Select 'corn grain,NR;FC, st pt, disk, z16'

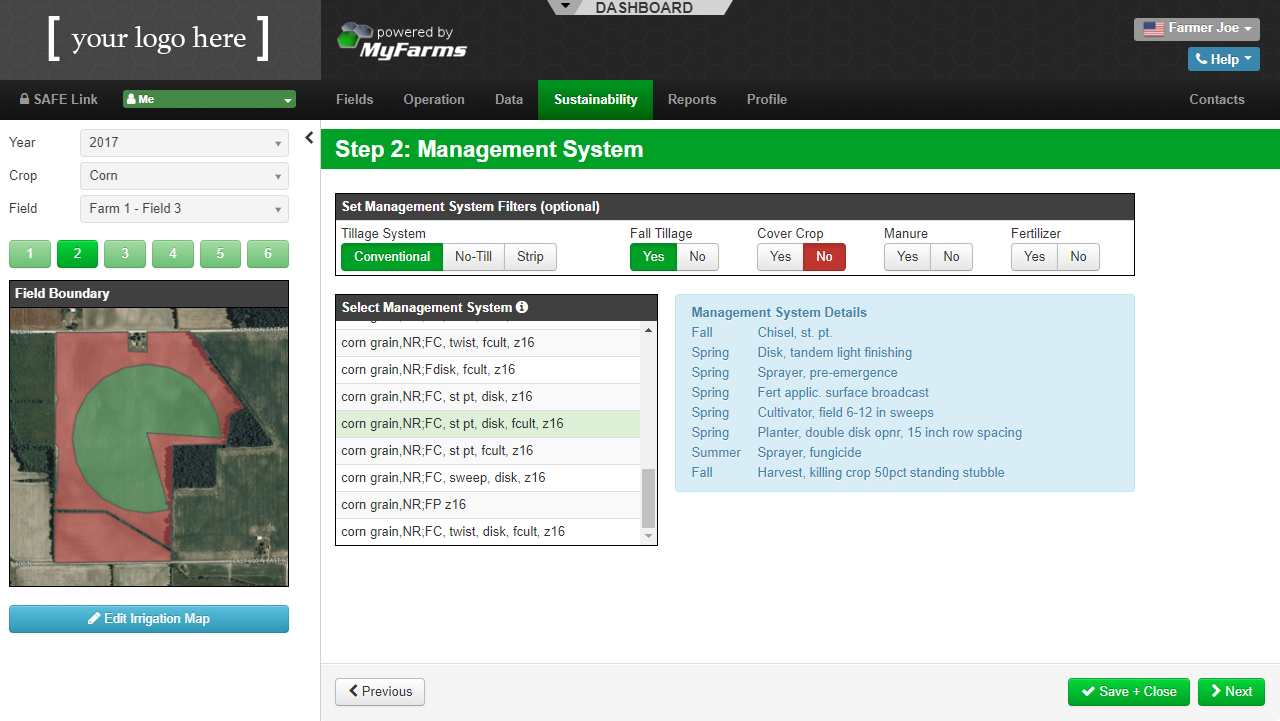pyautogui.click(x=489, y=397)
